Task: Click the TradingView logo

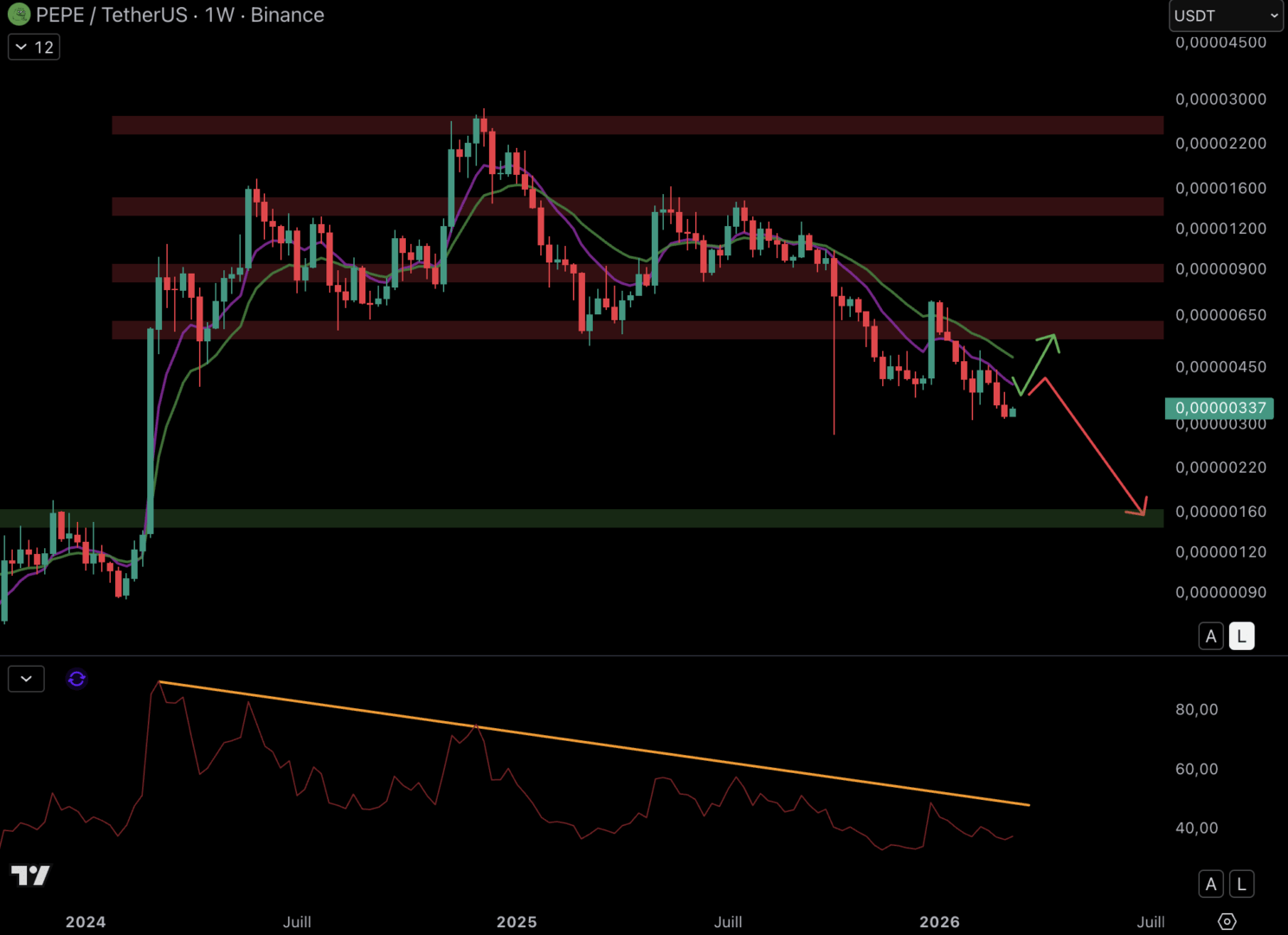Action: [30, 875]
